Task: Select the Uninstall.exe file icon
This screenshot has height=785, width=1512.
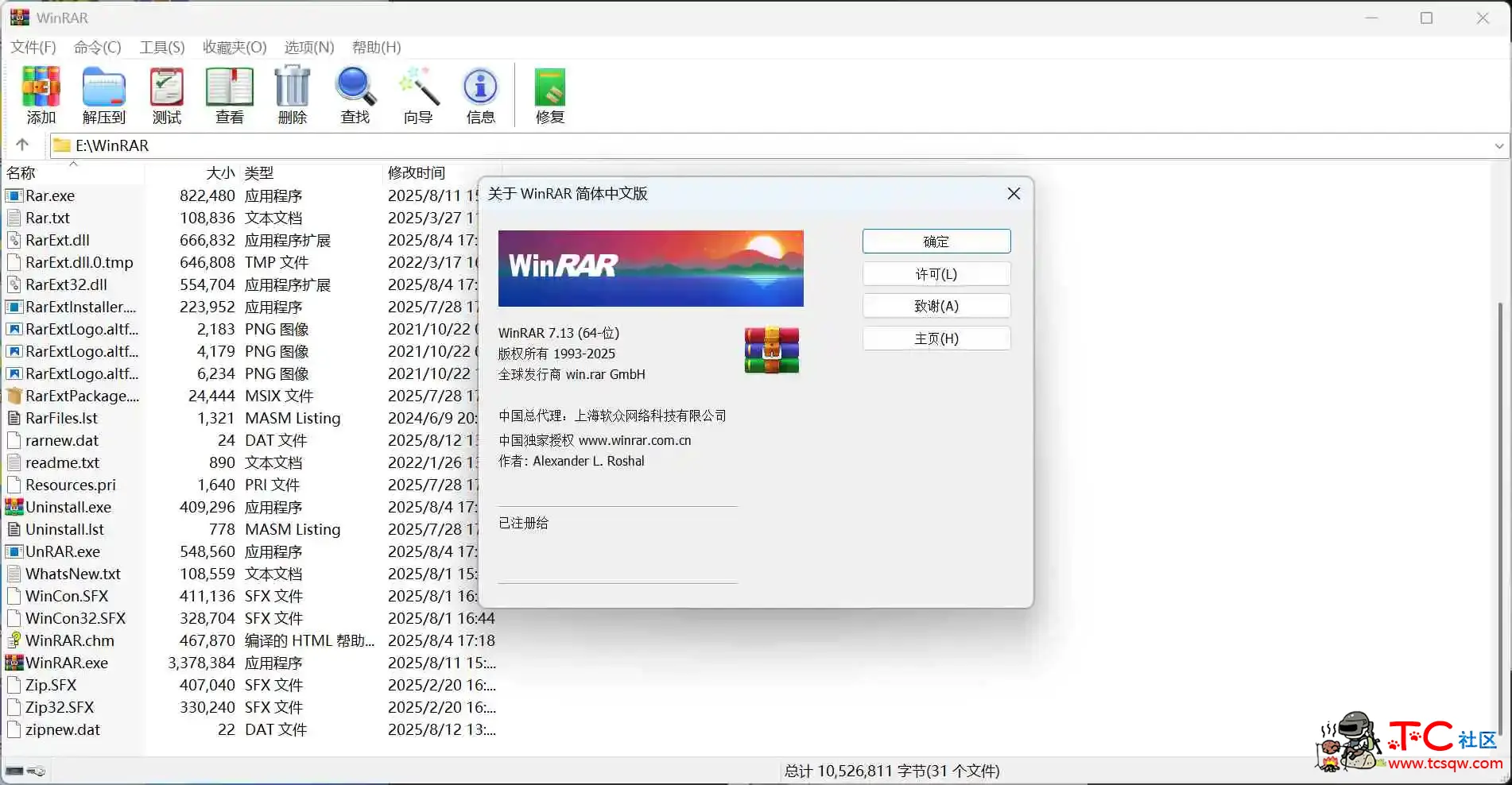Action: click(14, 507)
